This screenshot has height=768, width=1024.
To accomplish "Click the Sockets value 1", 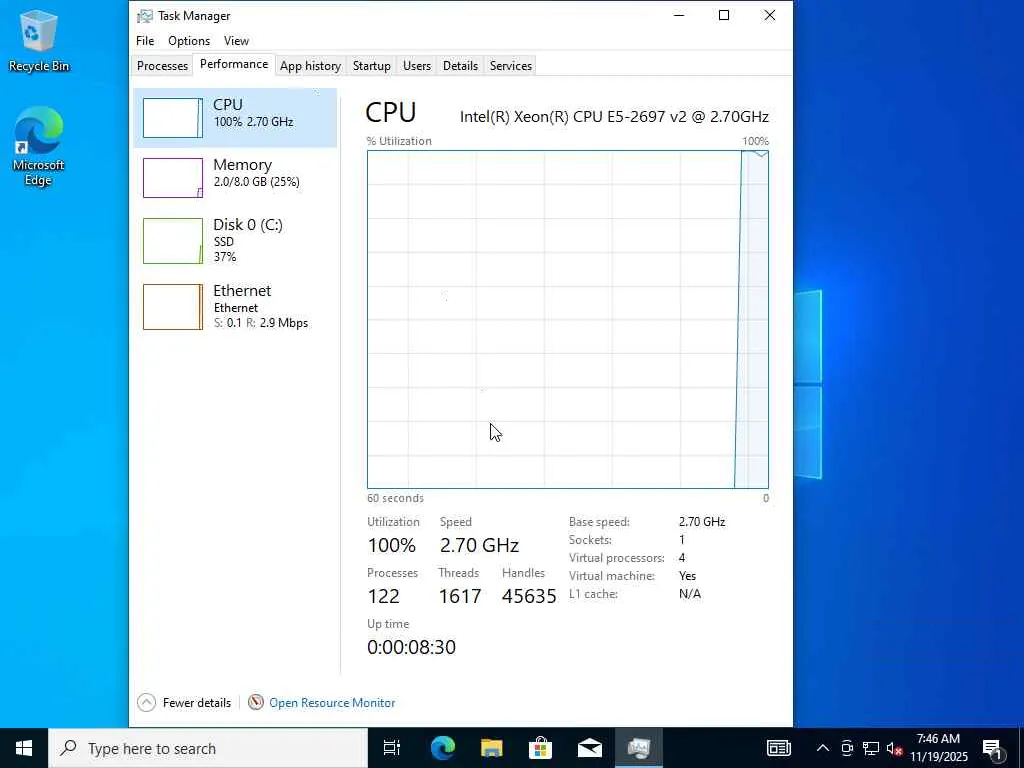I will [x=682, y=540].
